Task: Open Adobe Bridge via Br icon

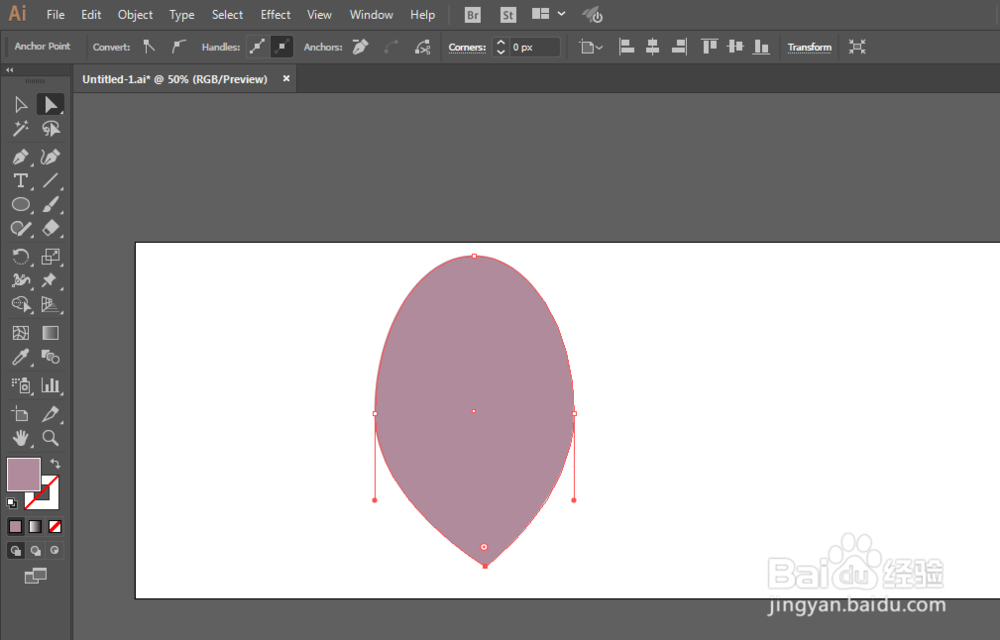Action: pyautogui.click(x=473, y=15)
